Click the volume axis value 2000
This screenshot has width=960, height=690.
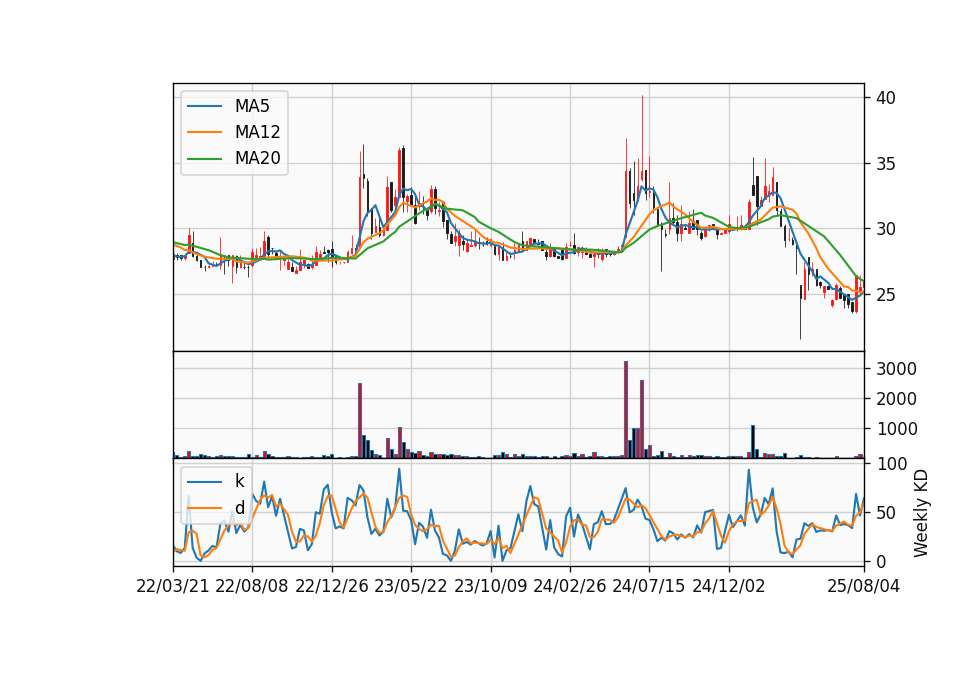pos(896,399)
